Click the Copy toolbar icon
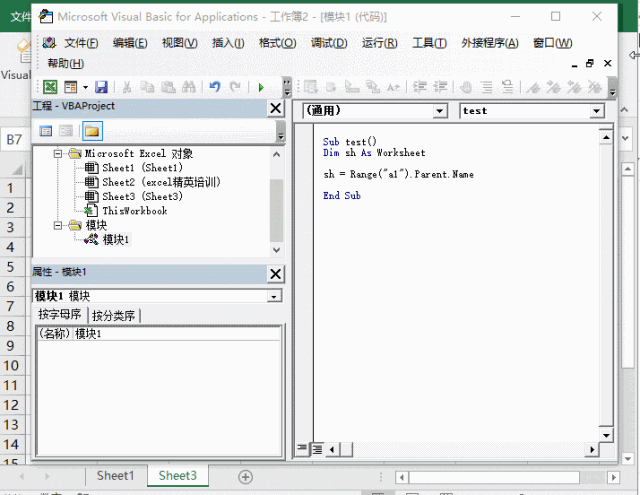This screenshot has width=640, height=495. click(x=147, y=87)
